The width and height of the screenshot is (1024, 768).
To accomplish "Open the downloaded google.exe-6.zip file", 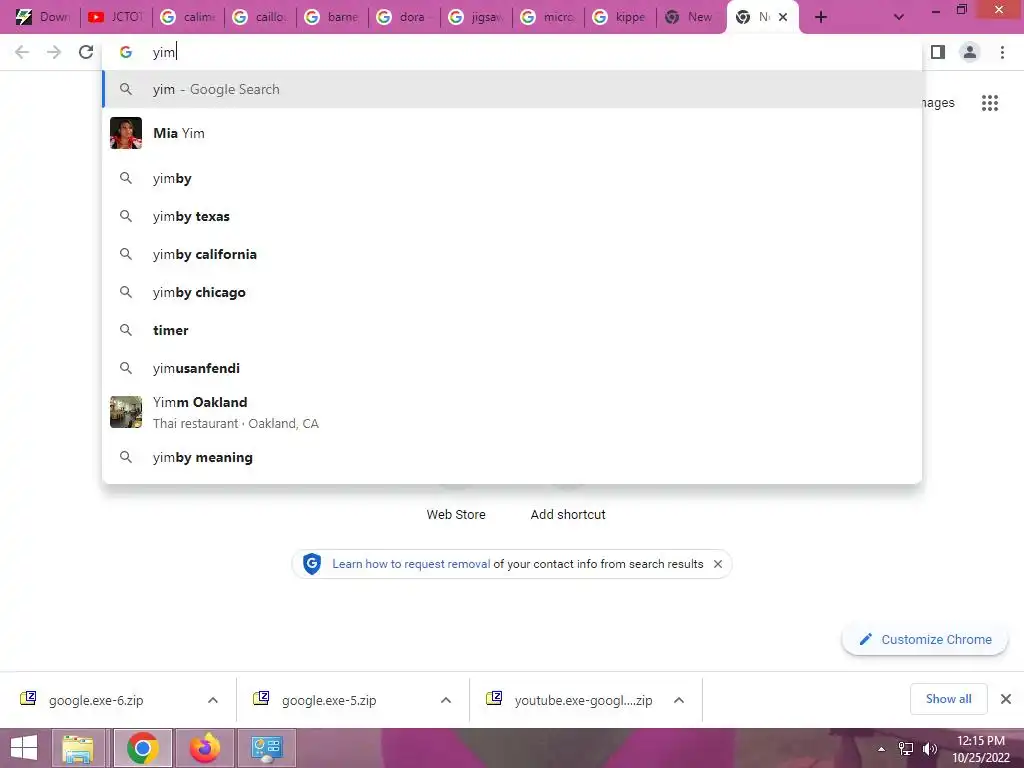I will point(96,700).
